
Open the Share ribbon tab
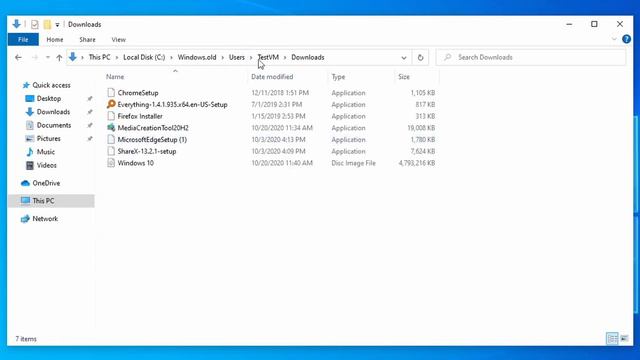coord(87,40)
